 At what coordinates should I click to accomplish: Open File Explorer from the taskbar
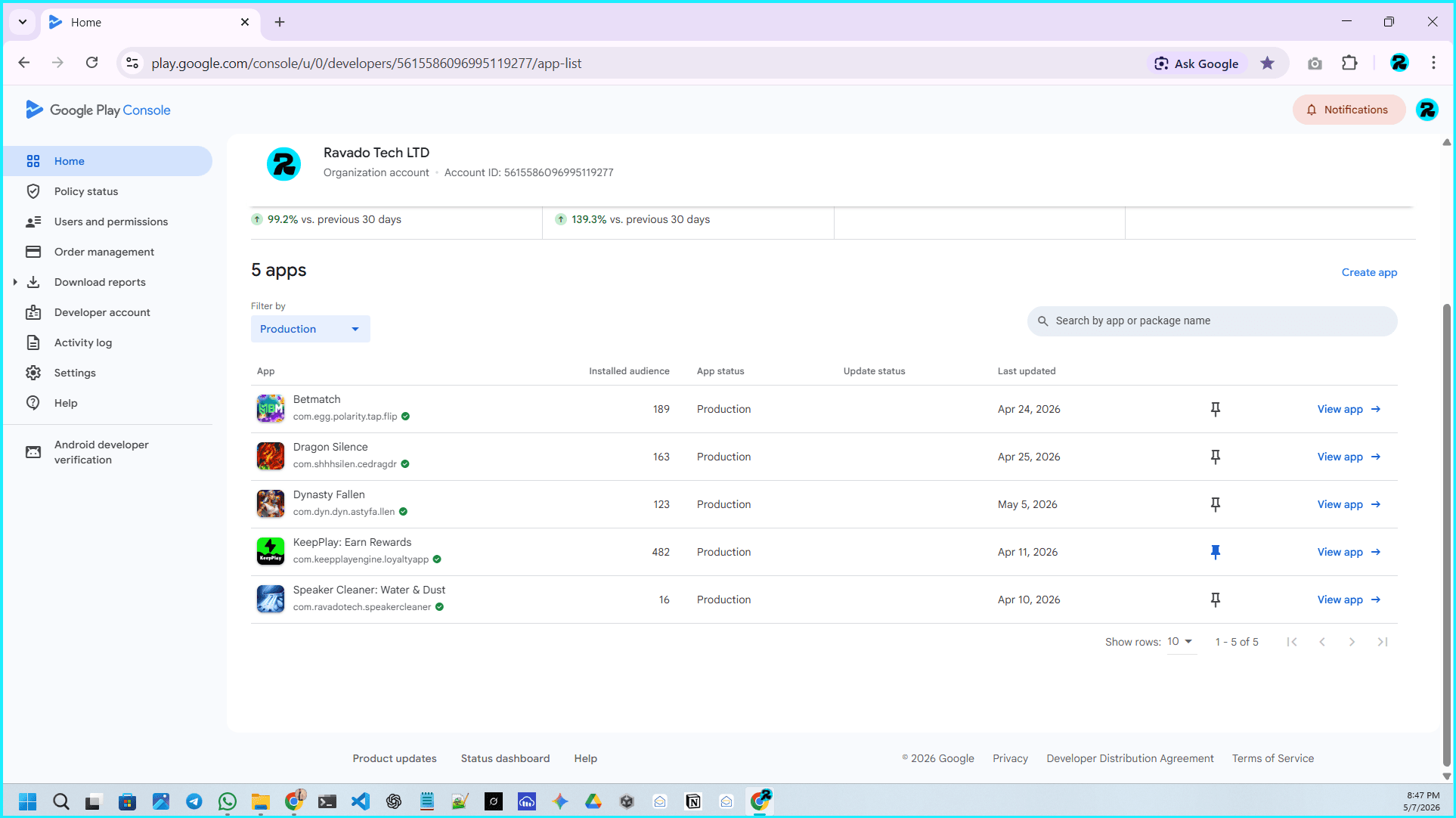tap(261, 801)
